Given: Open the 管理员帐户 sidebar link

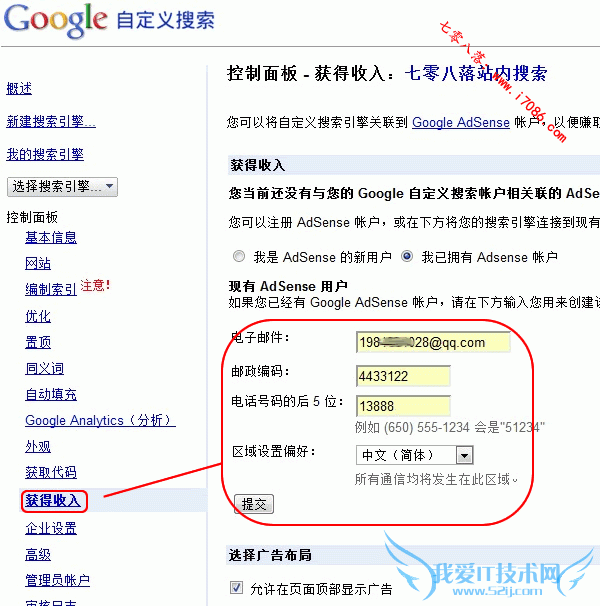Looking at the screenshot, I should pyautogui.click(x=57, y=580).
